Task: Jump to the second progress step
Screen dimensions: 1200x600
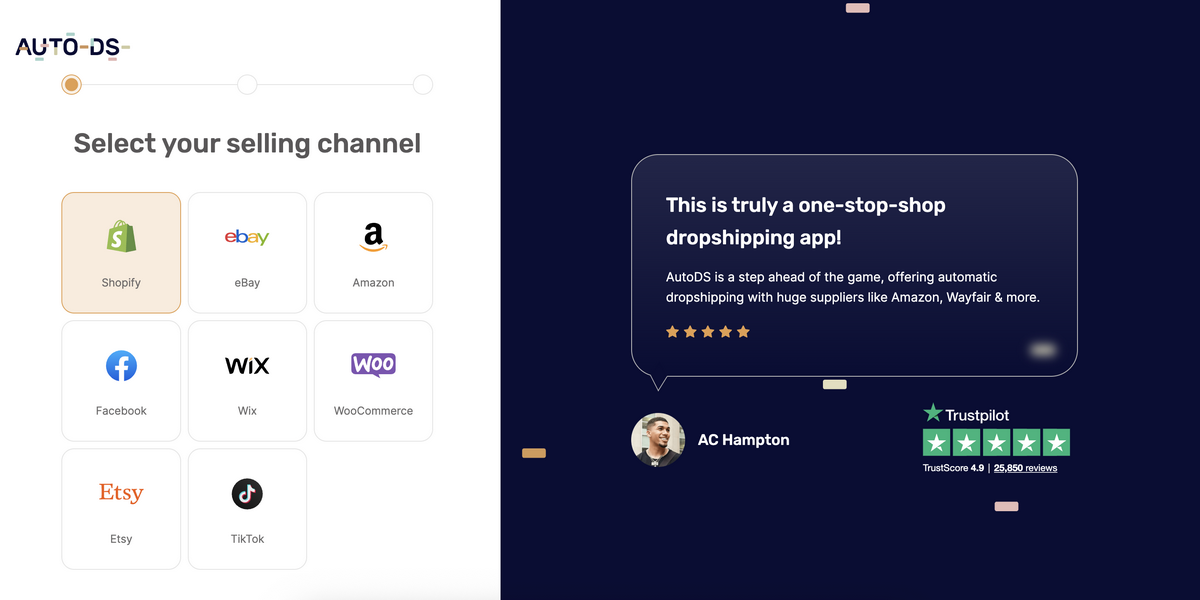Action: [x=247, y=85]
